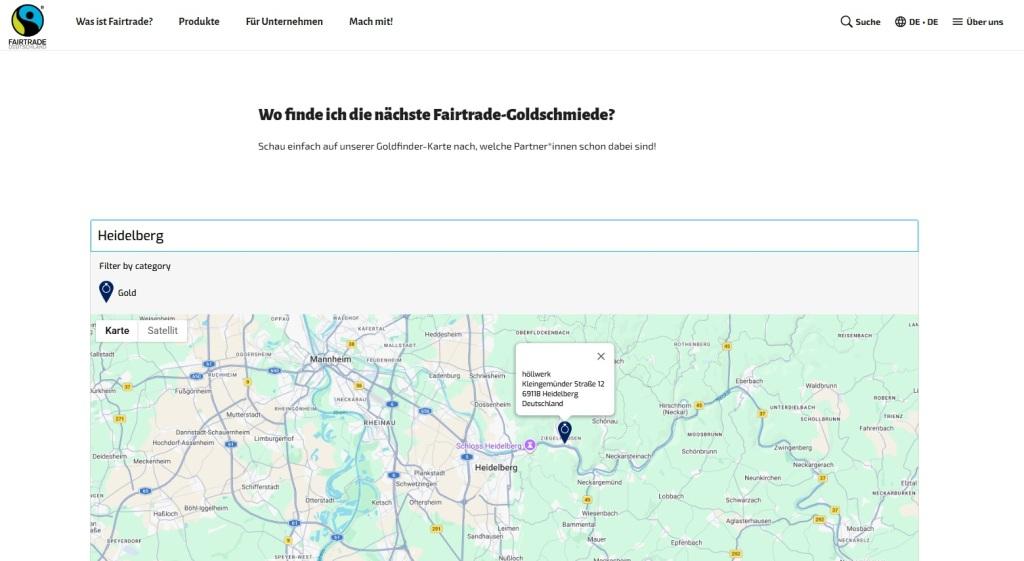1024x561 pixels.
Task: Click the 'Filter by category' label
Action: tap(135, 266)
